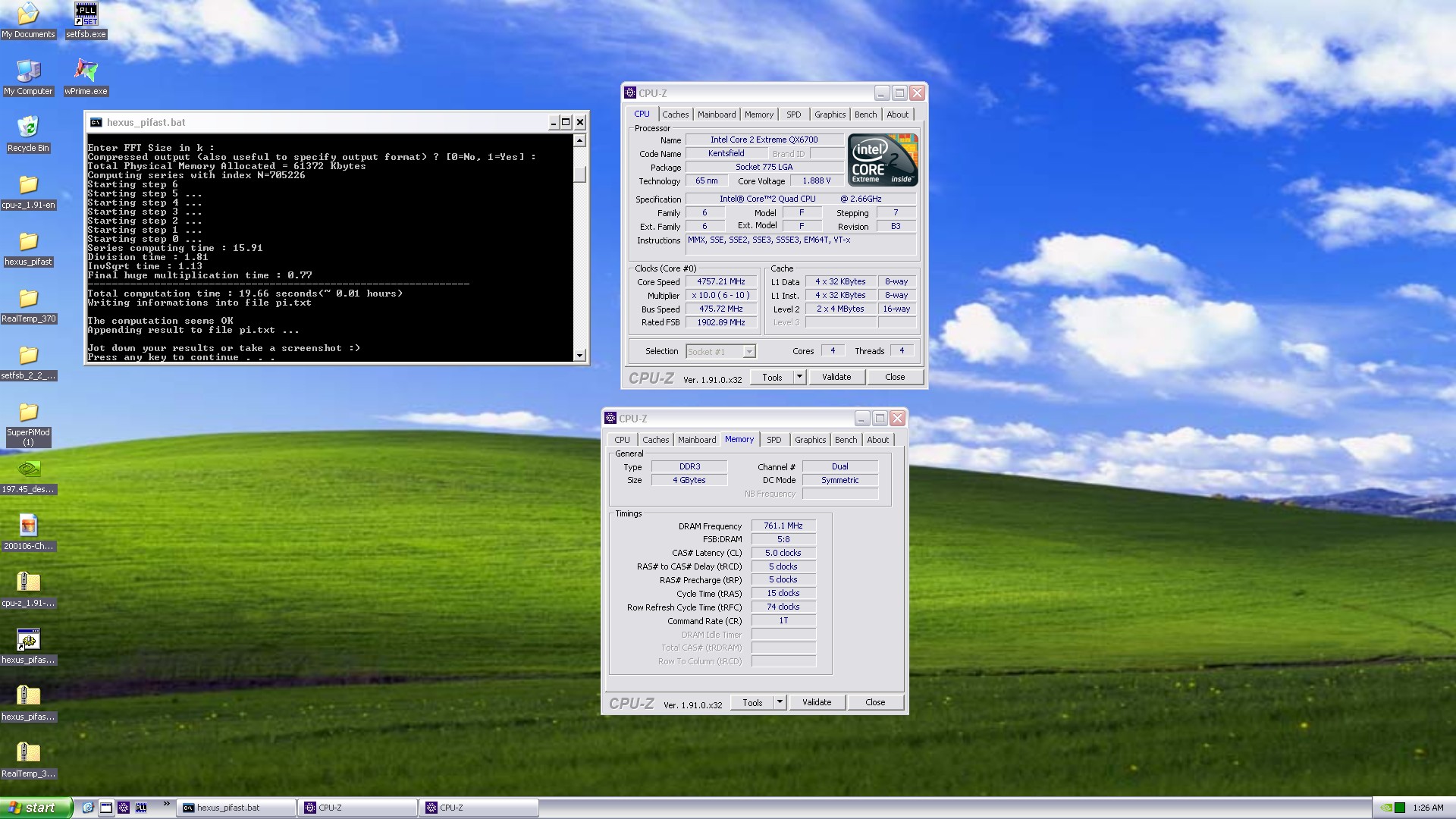This screenshot has width=1456, height=819.
Task: Select the hexus_pifas zip archive icon
Action: [28, 703]
